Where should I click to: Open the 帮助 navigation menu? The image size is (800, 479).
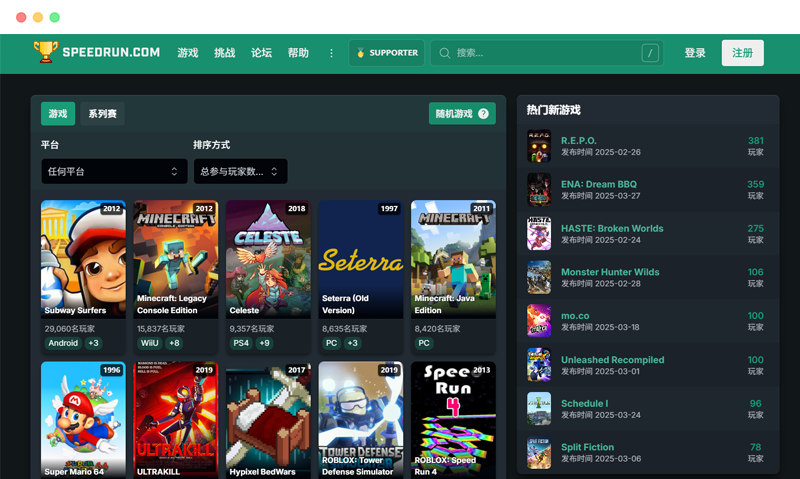pyautogui.click(x=298, y=53)
